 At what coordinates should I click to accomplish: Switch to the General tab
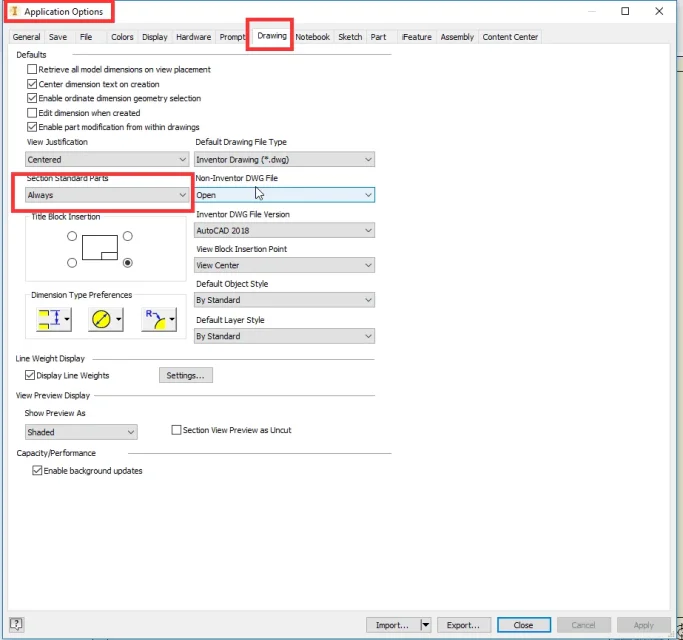coord(26,37)
